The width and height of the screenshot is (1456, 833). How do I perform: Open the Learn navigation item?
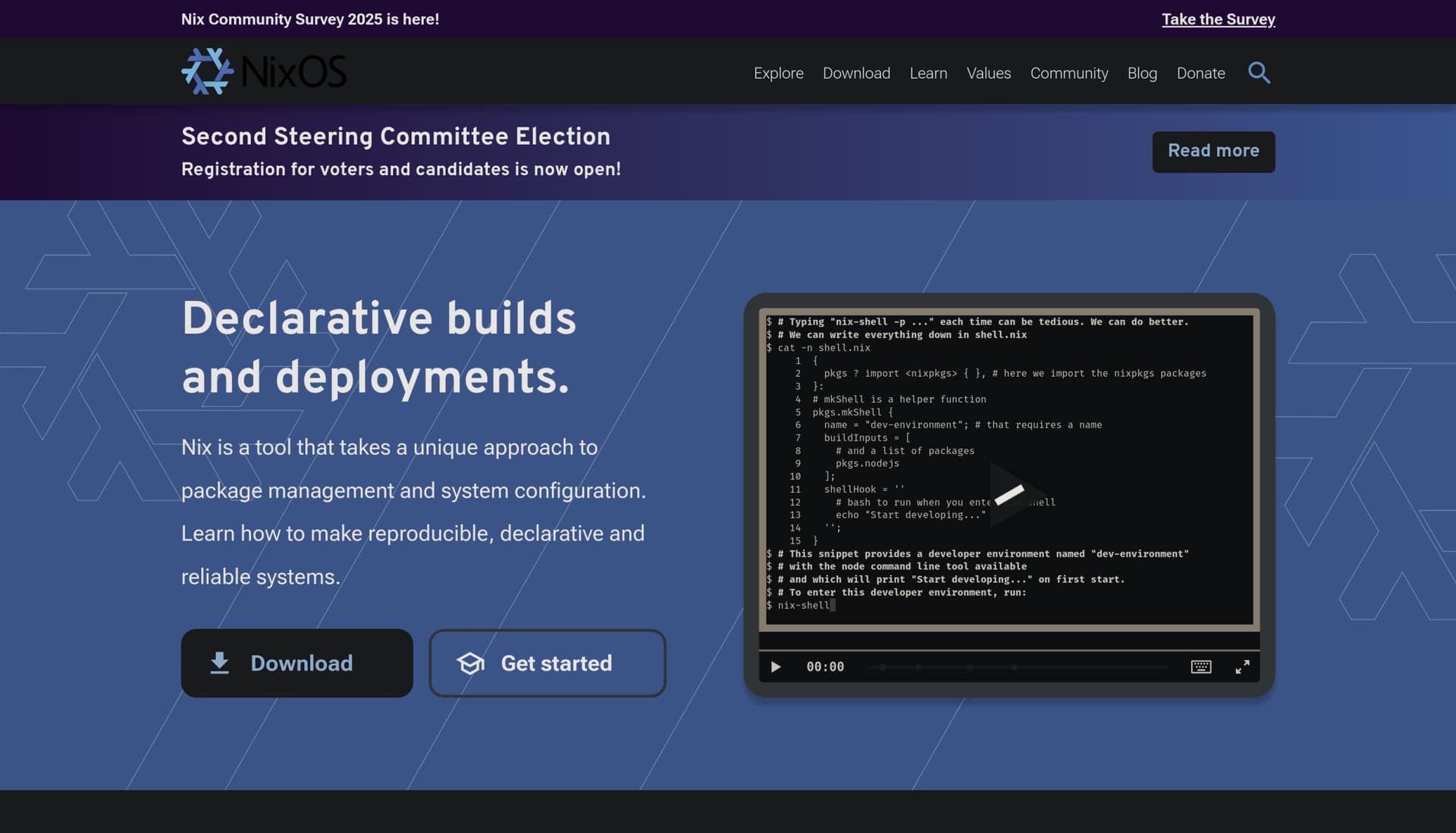coord(928,73)
